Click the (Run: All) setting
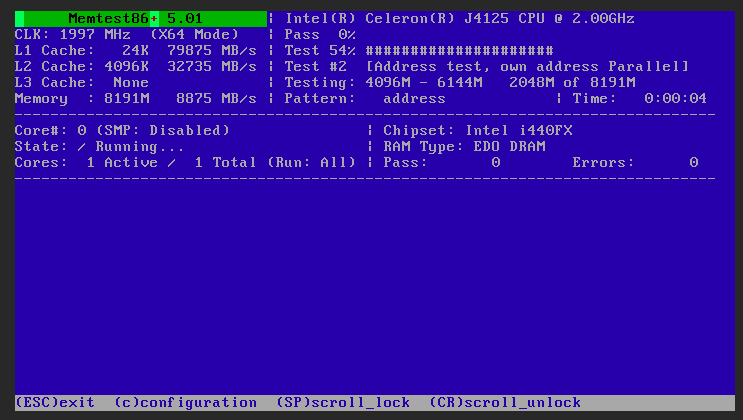 [x=311, y=163]
